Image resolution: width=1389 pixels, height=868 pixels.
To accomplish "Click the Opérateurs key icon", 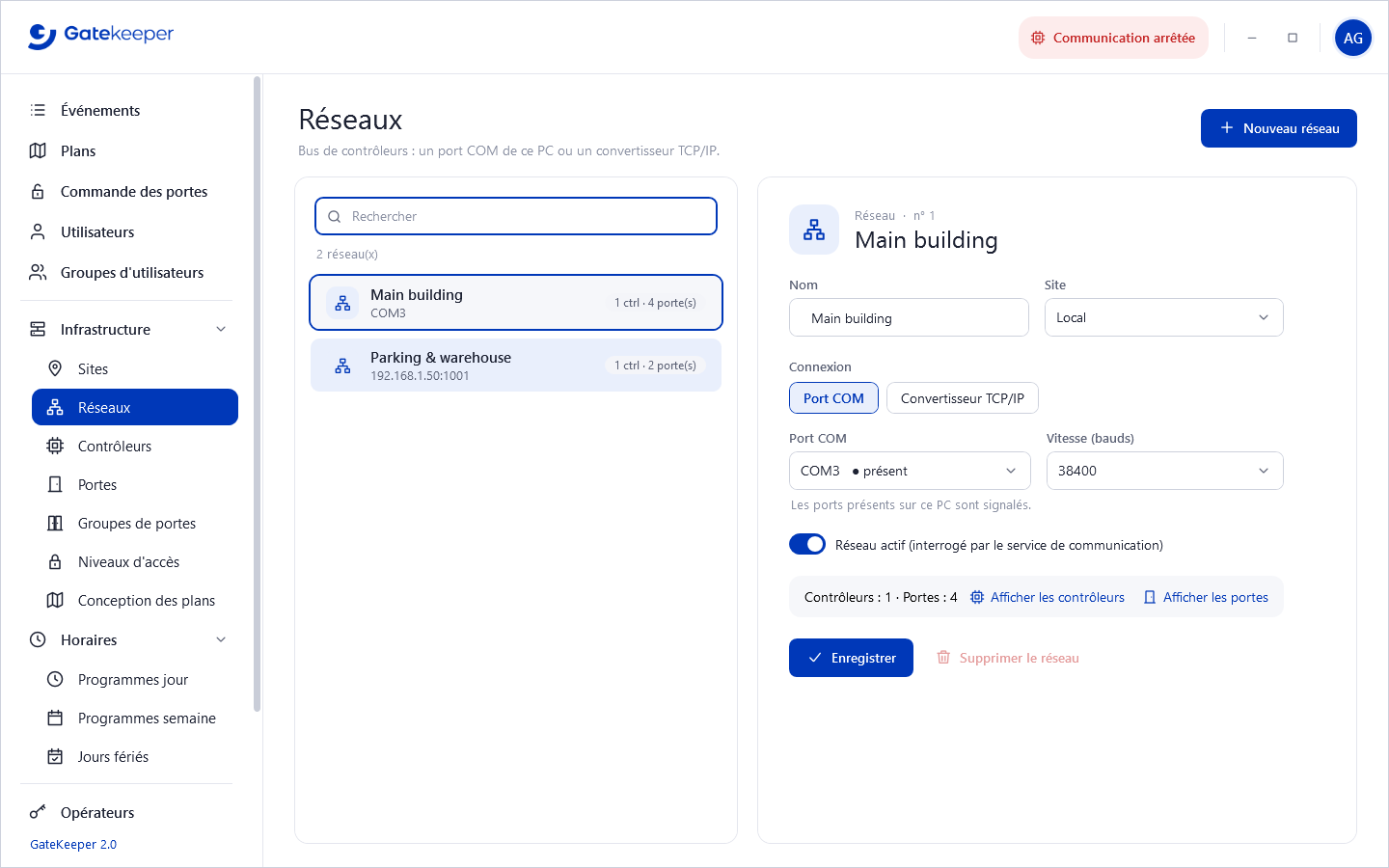I will (38, 812).
